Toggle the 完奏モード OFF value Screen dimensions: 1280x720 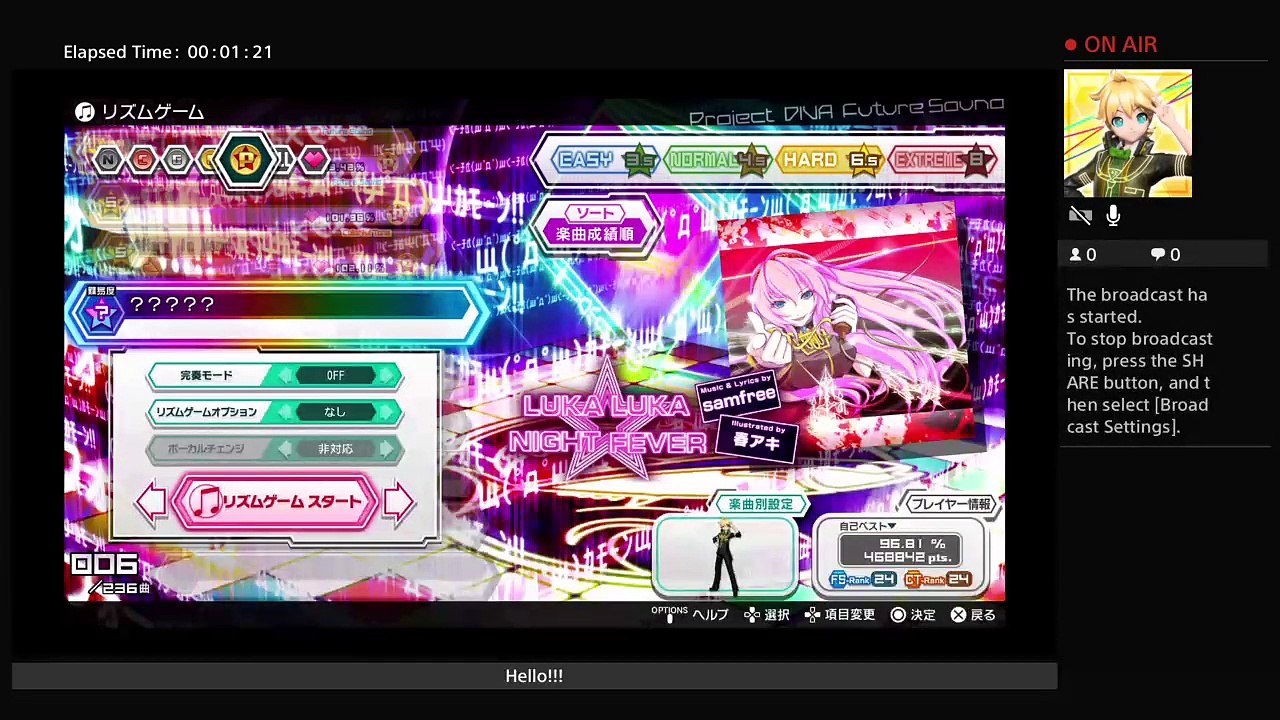click(335, 376)
